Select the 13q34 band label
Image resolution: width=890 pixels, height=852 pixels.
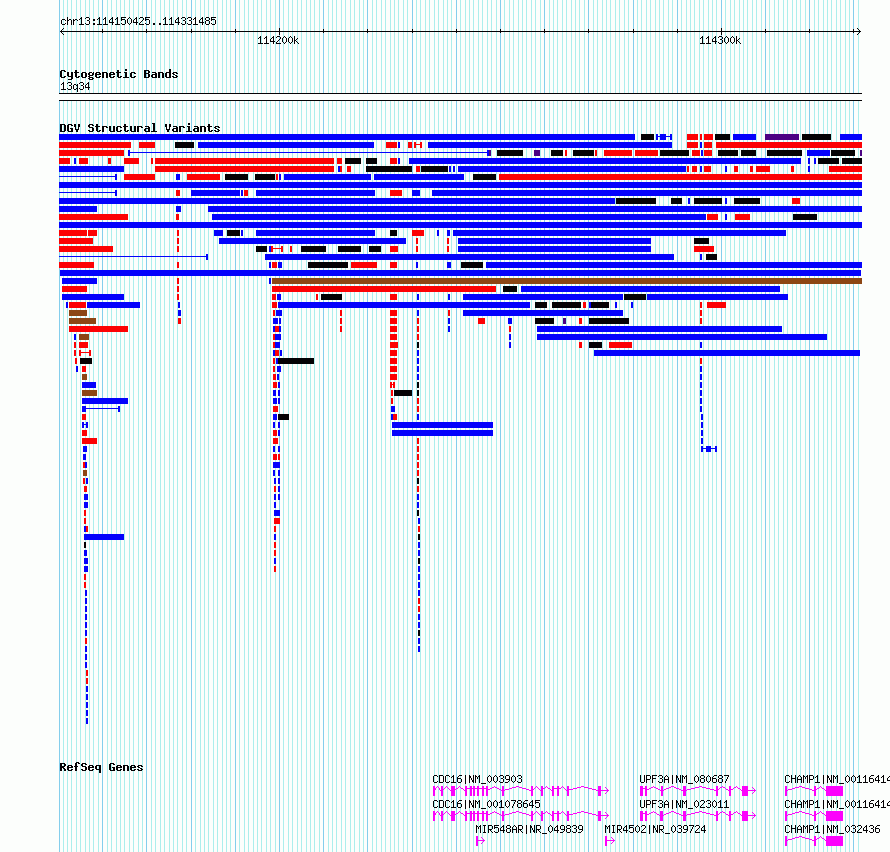(x=75, y=86)
